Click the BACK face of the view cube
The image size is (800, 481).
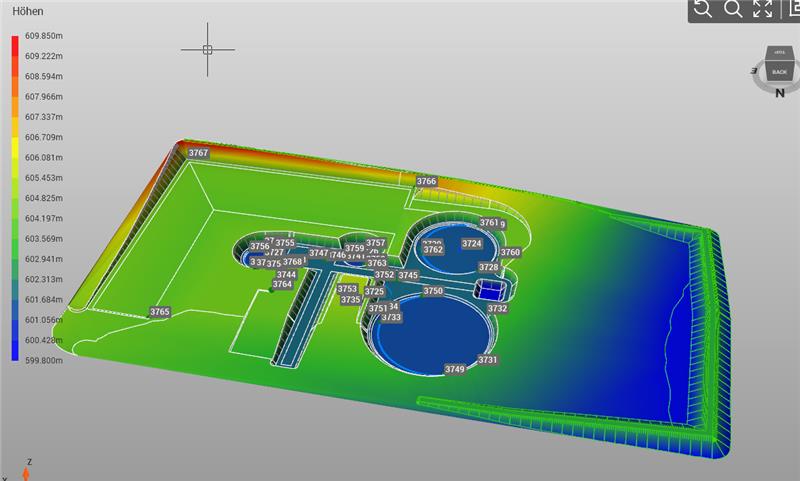[779, 72]
